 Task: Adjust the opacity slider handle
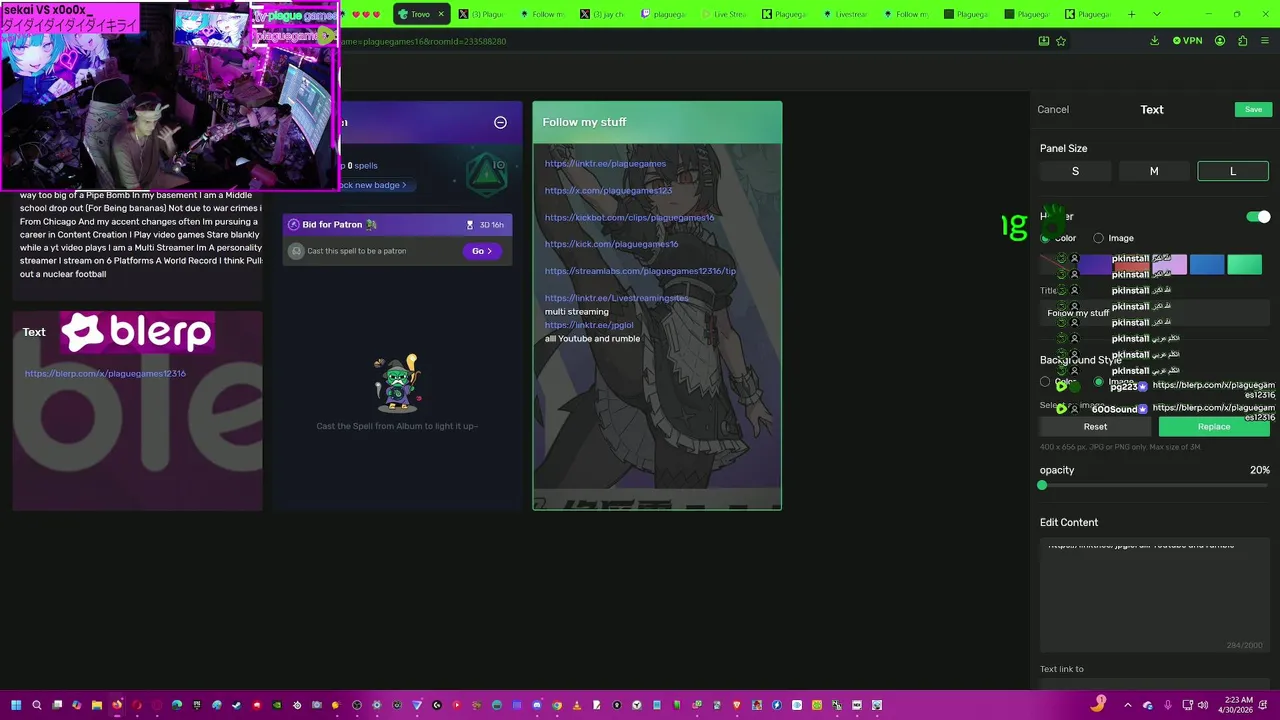tap(1042, 485)
